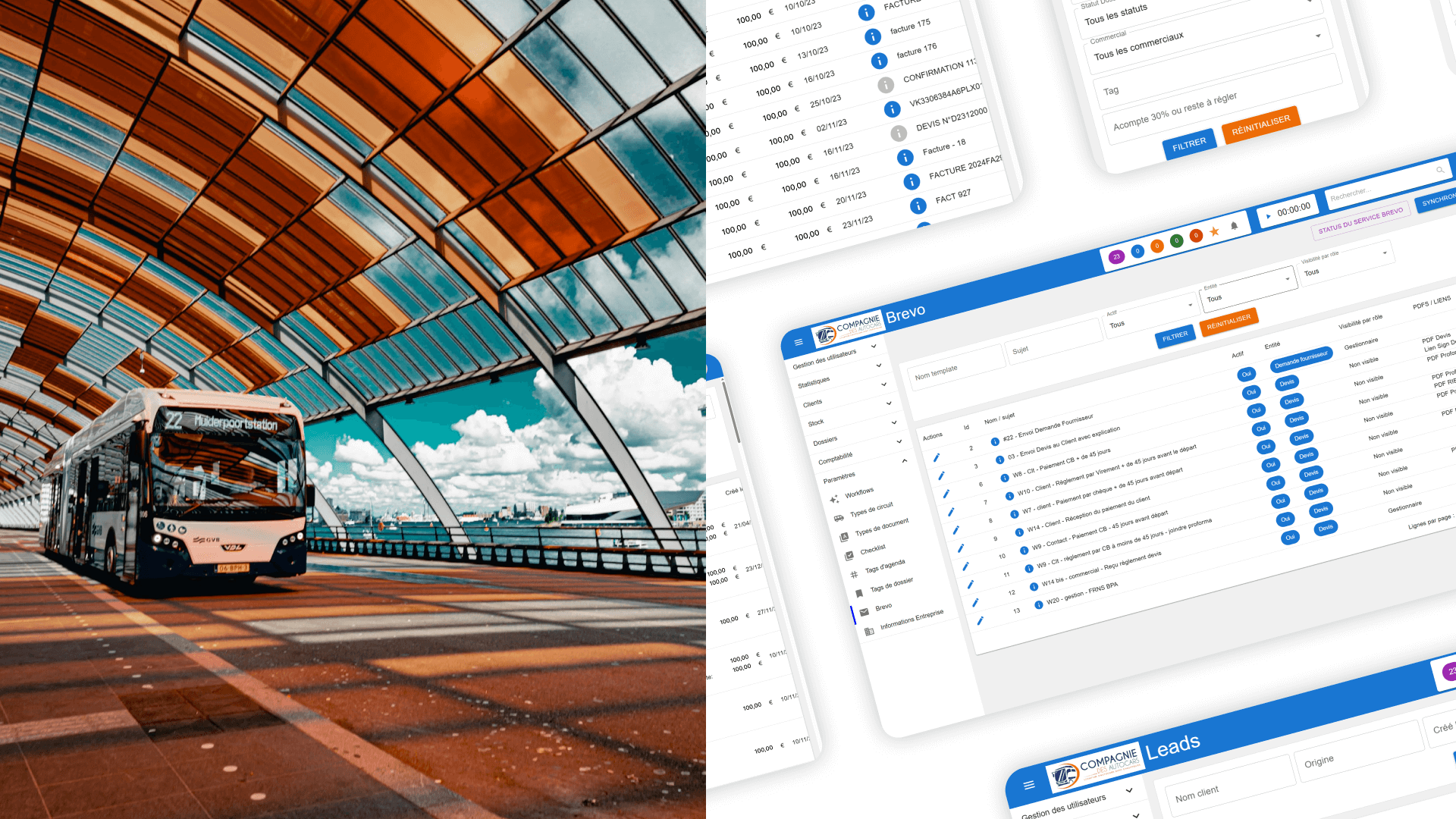The height and width of the screenshot is (819, 1456).
Task: Click the Demande fournisseur entity chip
Action: (1301, 360)
